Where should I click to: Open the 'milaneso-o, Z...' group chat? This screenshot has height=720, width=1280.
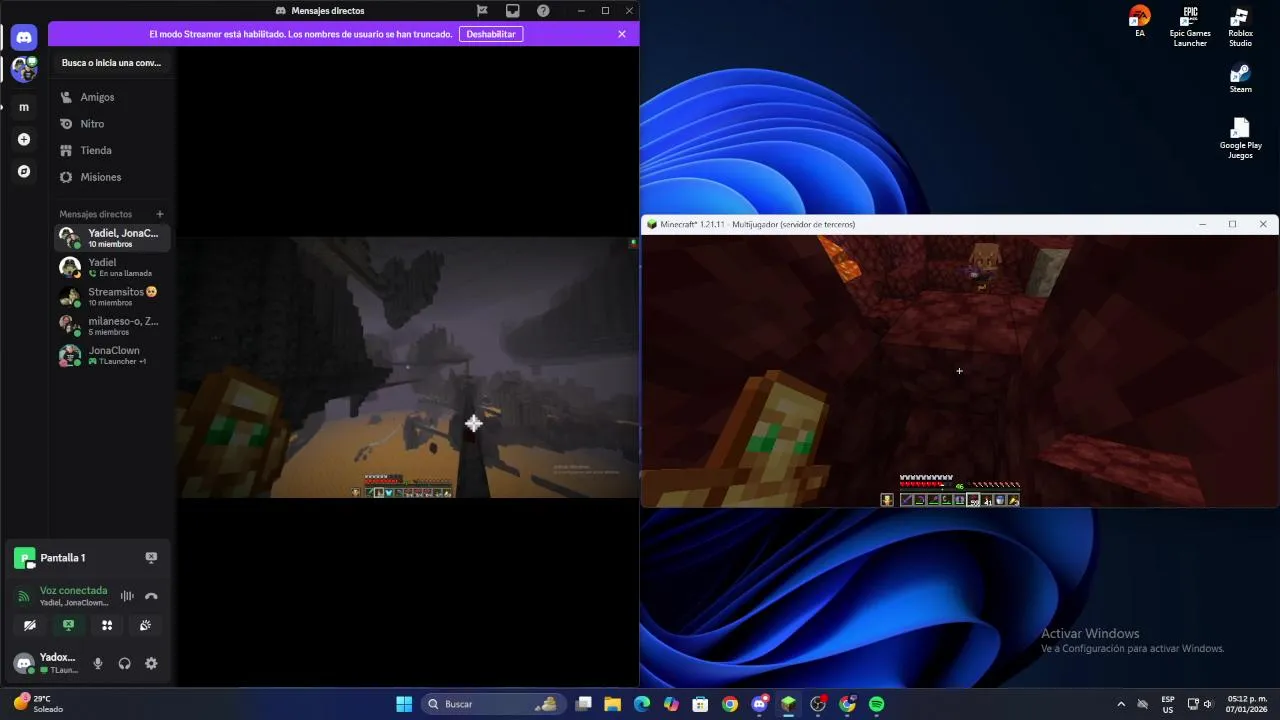(112, 326)
